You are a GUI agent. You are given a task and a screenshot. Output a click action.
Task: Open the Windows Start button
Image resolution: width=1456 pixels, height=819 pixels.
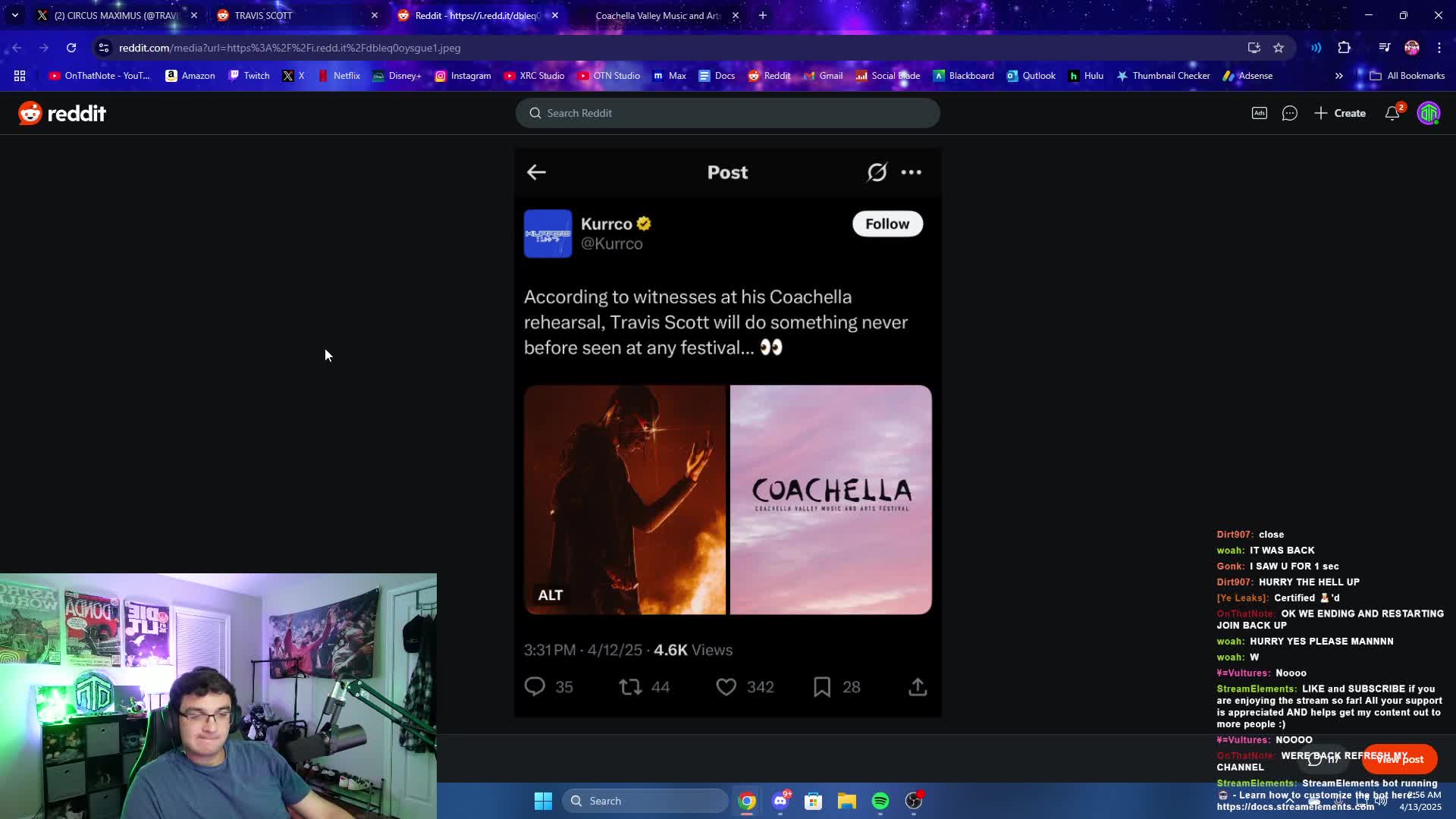(x=543, y=801)
